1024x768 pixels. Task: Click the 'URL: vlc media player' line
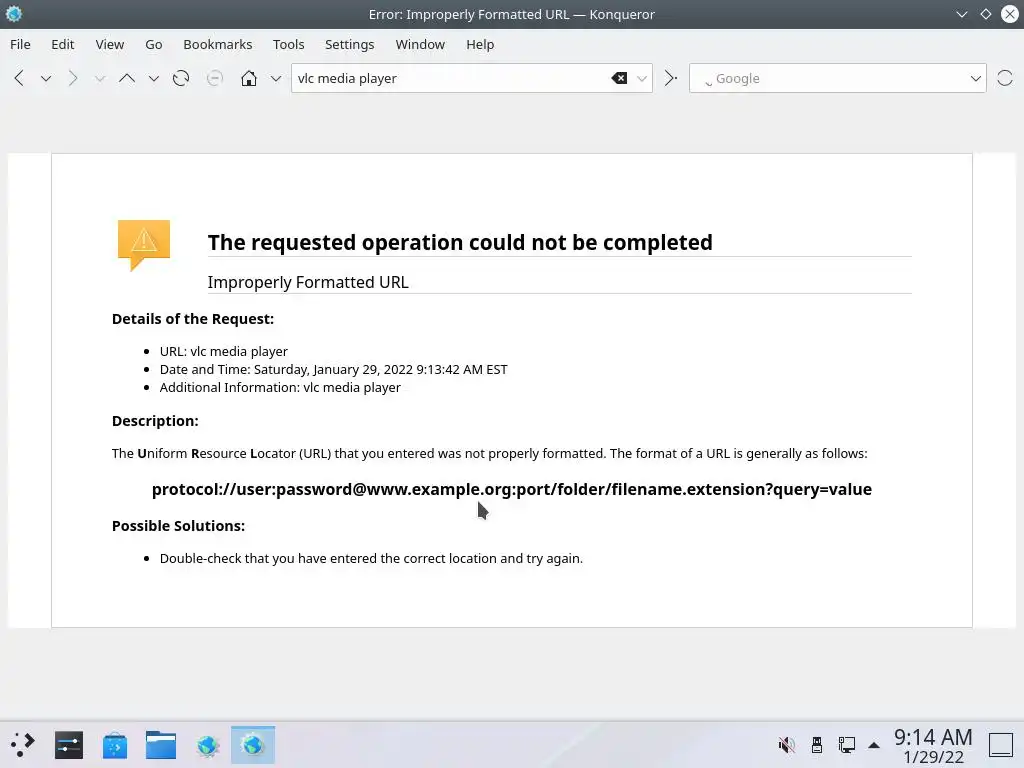223,351
